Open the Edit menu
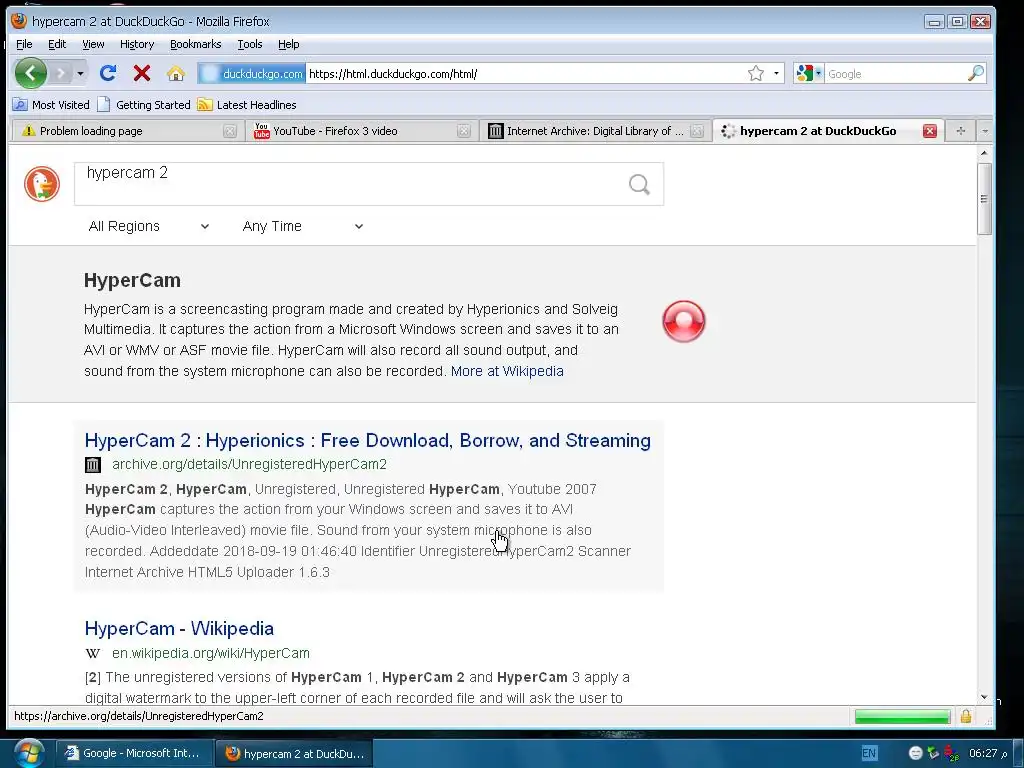Viewport: 1024px width, 768px height. 57,44
